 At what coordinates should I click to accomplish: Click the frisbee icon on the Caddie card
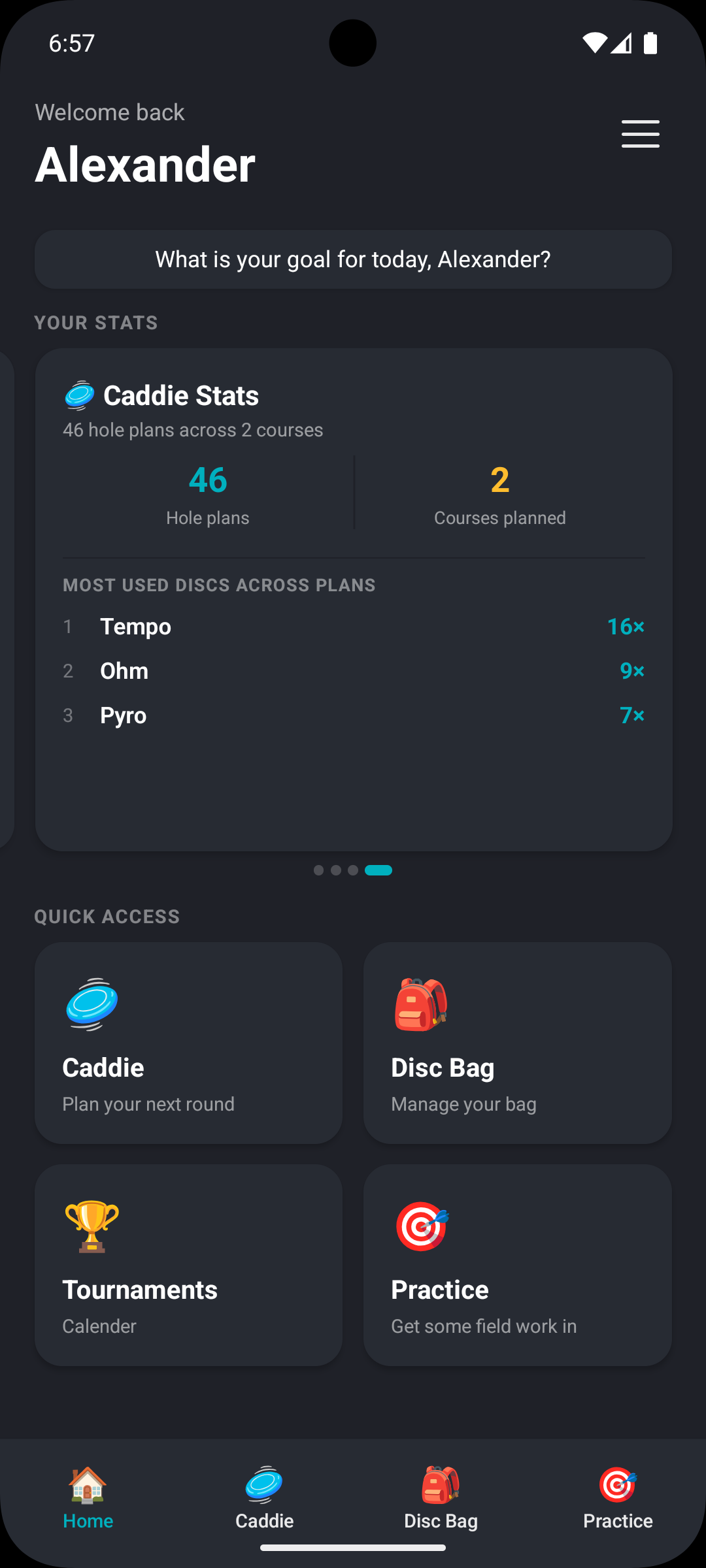tap(92, 1005)
